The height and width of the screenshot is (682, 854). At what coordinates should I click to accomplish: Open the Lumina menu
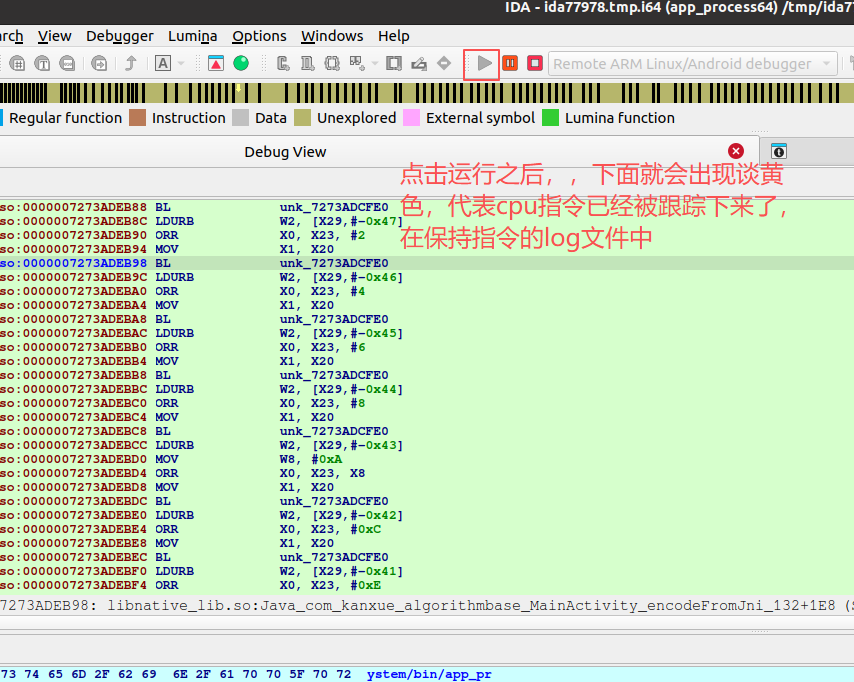pos(192,36)
